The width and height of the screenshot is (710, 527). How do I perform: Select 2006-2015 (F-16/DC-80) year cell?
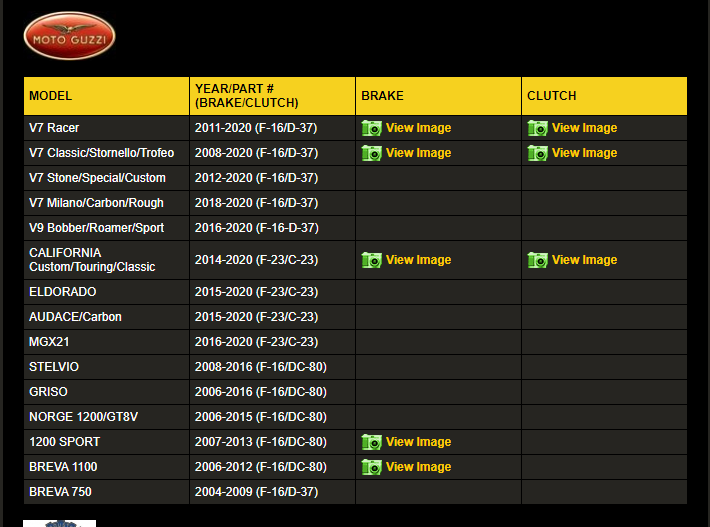point(273,417)
